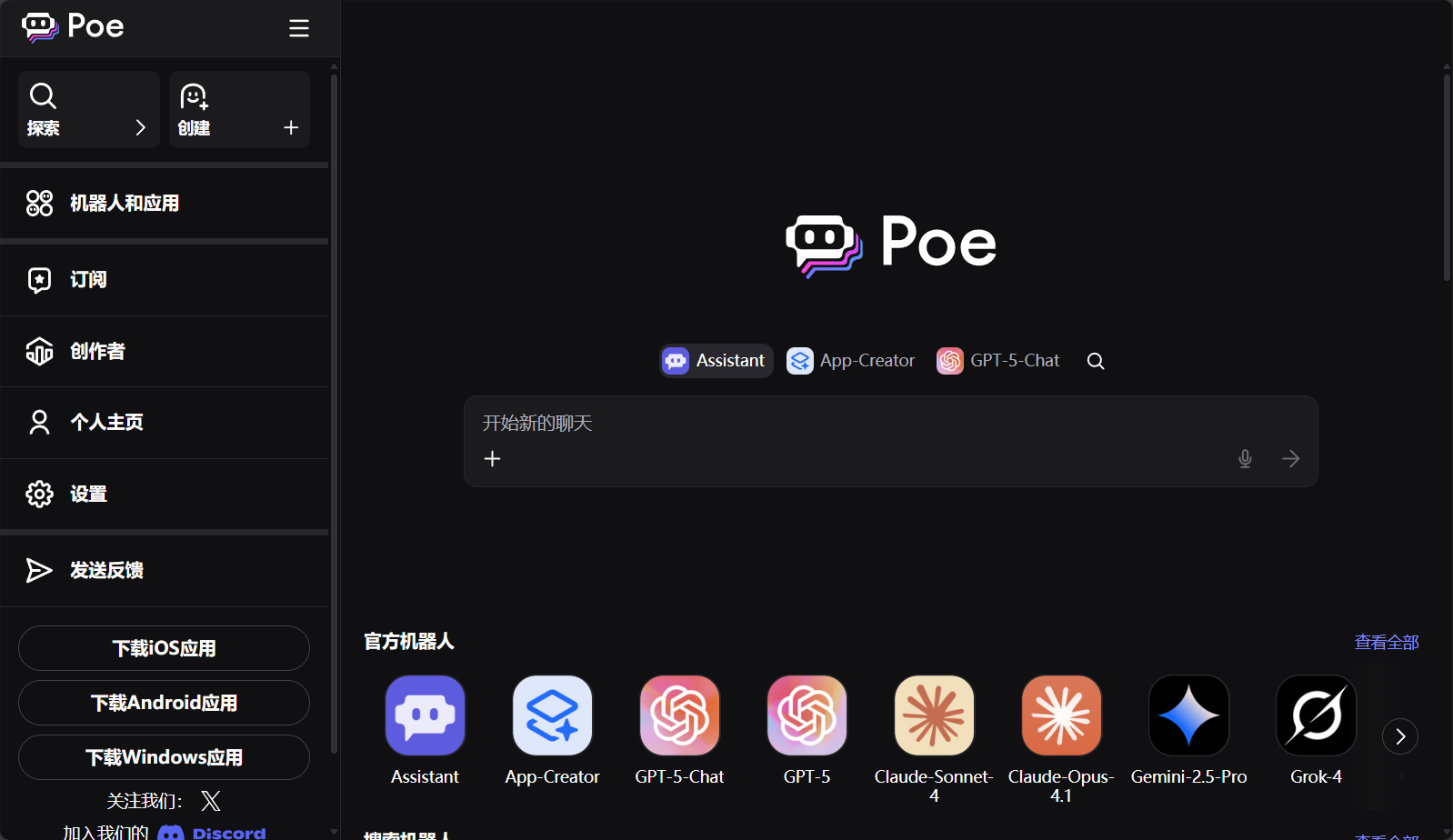The height and width of the screenshot is (840, 1453).
Task: Open 设置 settings in sidebar
Action: (x=165, y=494)
